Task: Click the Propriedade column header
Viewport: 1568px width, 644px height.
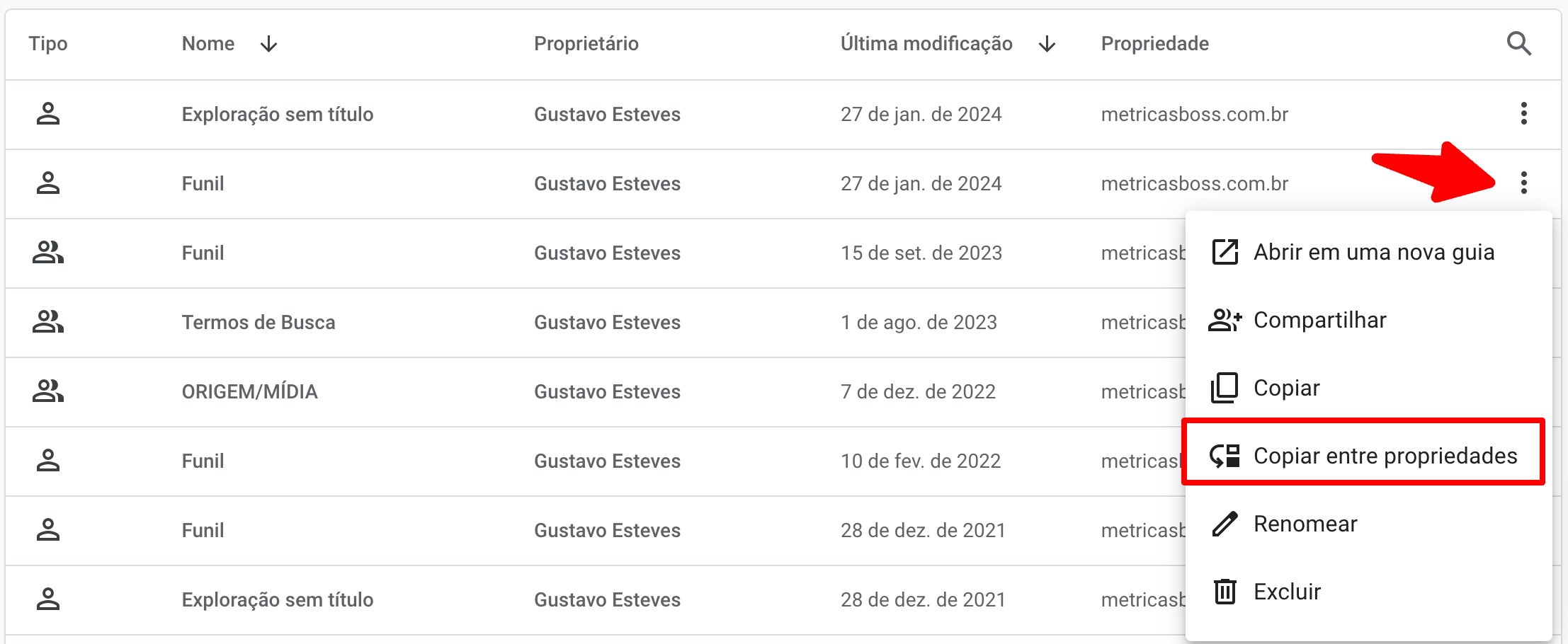Action: pyautogui.click(x=1154, y=44)
